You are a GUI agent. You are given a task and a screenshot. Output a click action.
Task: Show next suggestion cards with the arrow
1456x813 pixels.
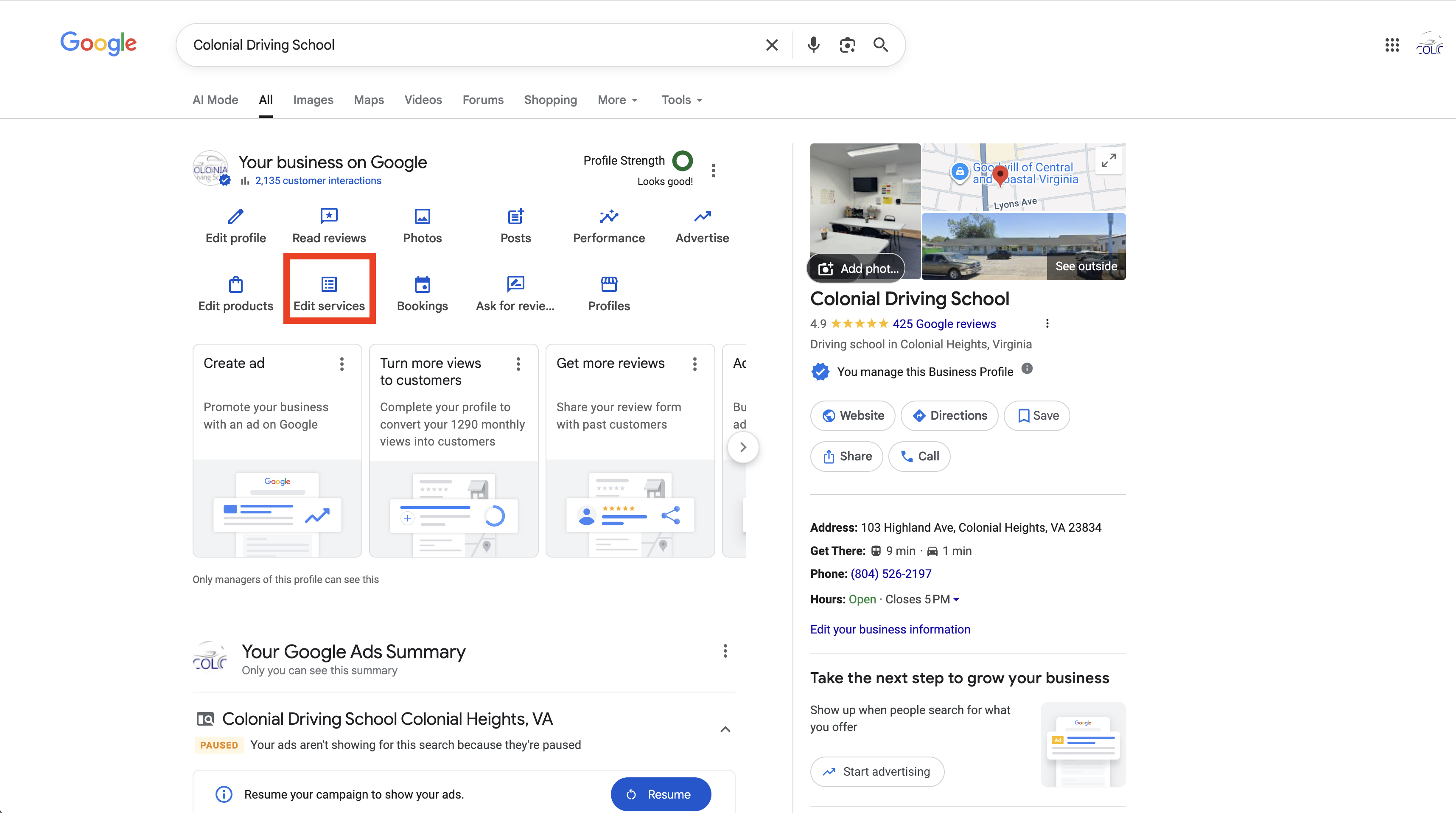tap(743, 447)
